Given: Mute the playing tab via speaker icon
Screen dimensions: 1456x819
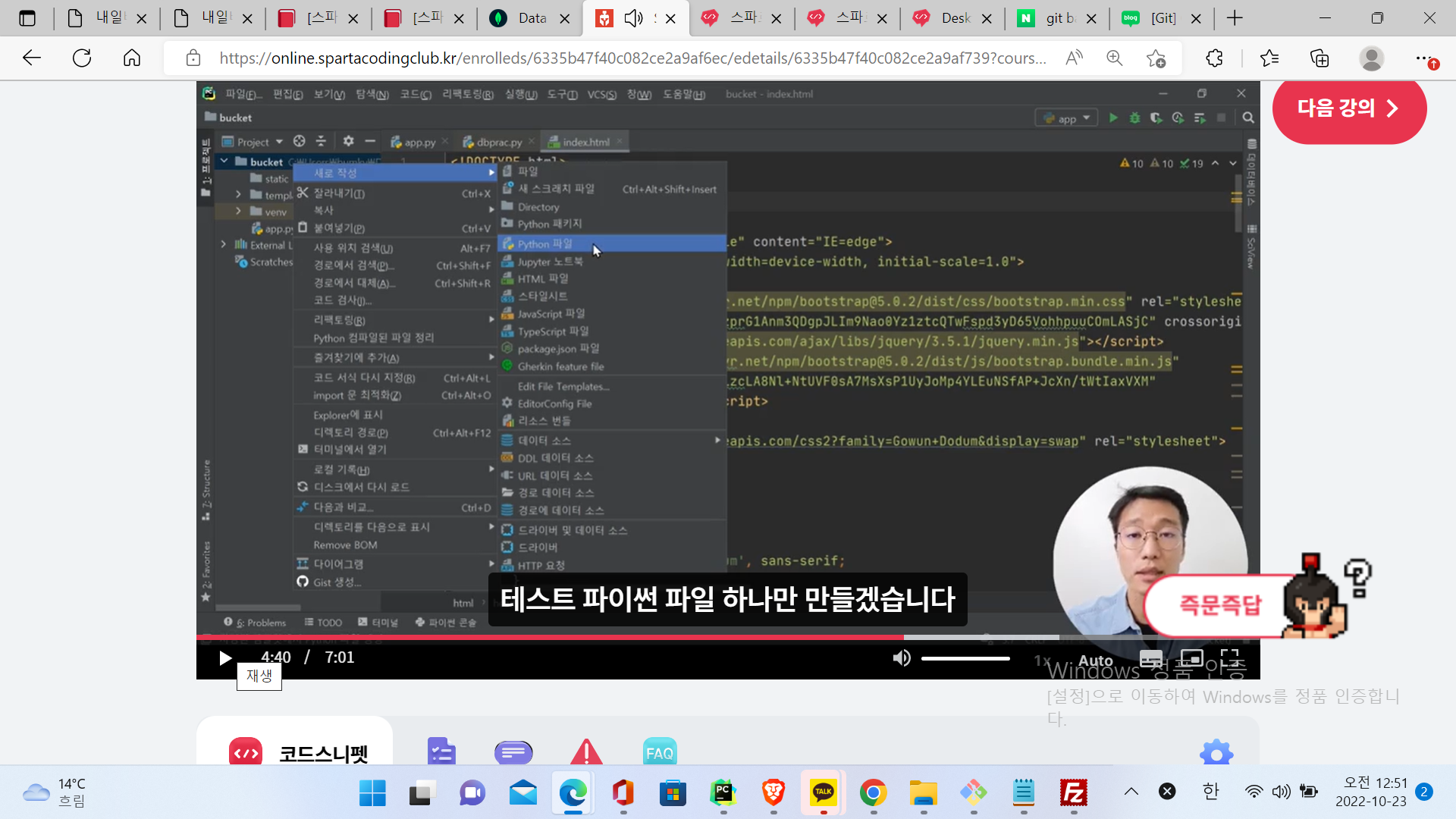Looking at the screenshot, I should [633, 18].
